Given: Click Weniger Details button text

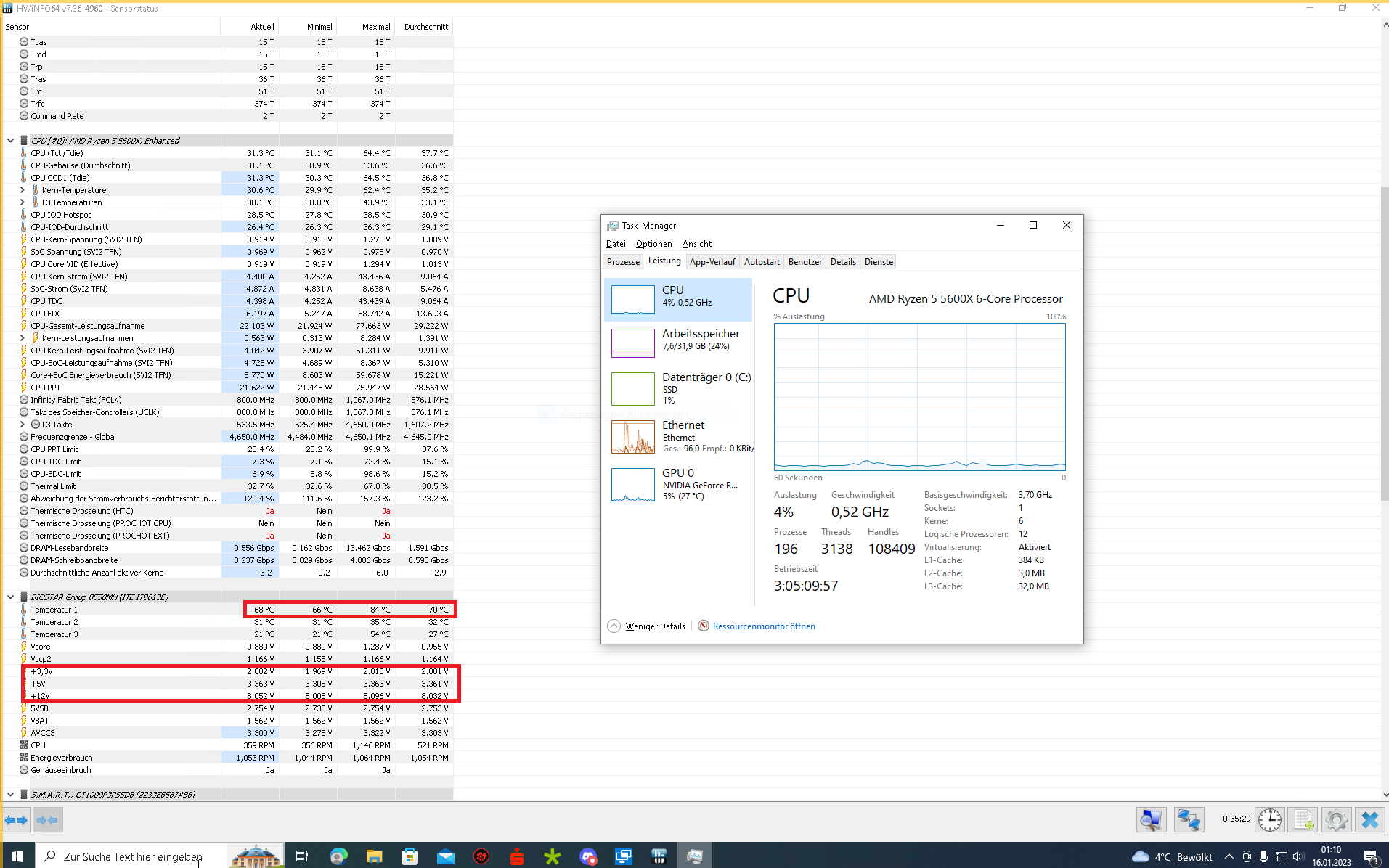Looking at the screenshot, I should coord(655,626).
